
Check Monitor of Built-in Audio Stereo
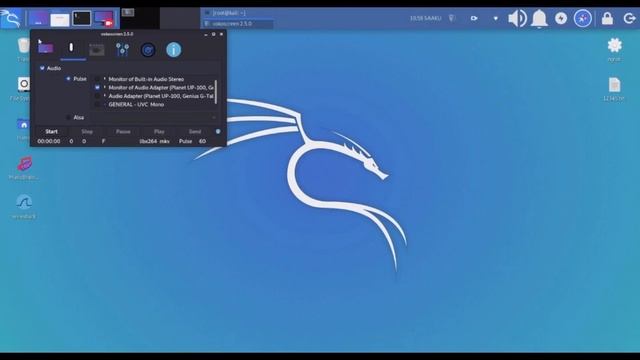click(x=97, y=79)
